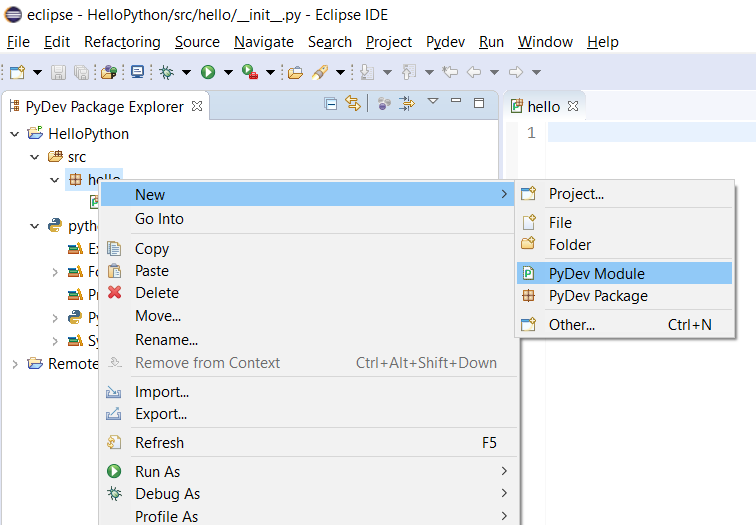
Task: Open the Forward history dropdown arrow
Action: pos(536,73)
